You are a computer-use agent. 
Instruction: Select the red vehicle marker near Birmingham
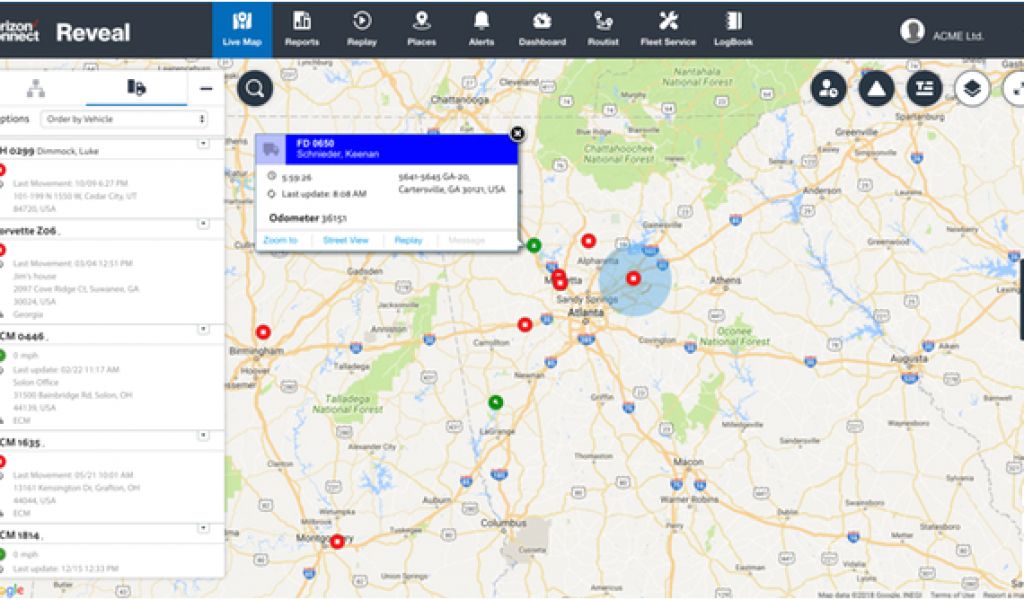(263, 332)
